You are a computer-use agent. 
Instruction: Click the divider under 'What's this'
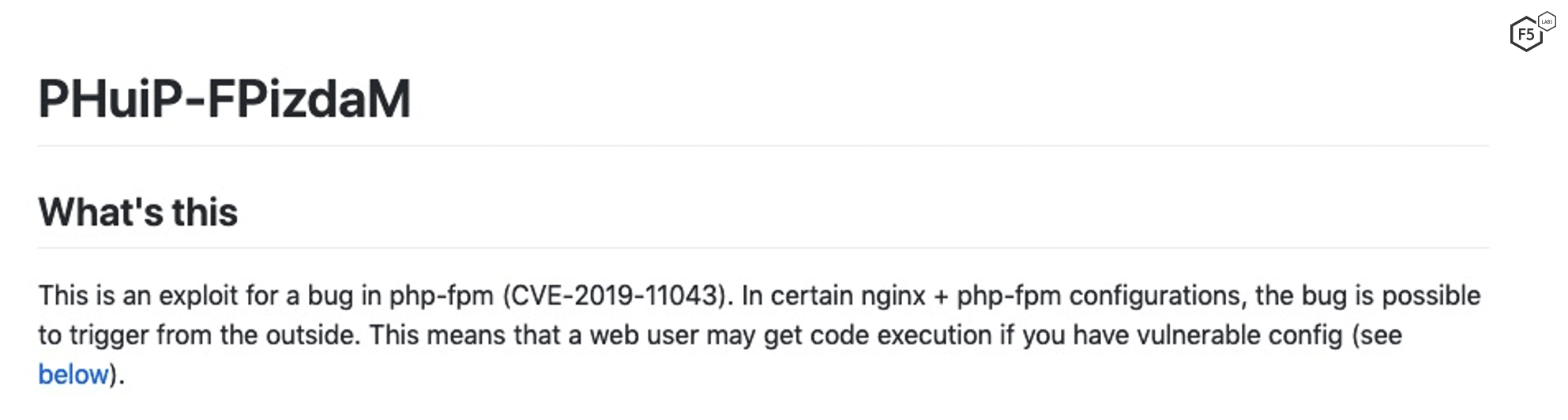(763, 248)
